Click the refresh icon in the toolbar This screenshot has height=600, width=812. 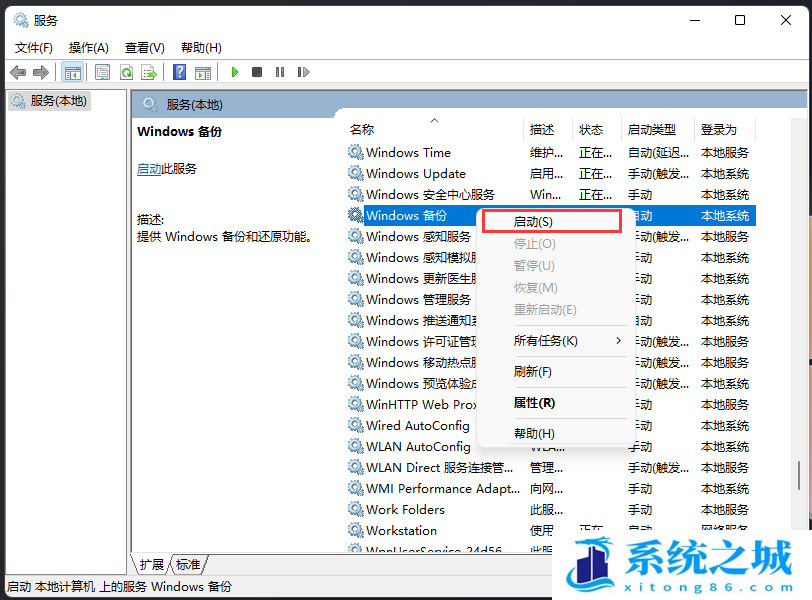point(126,72)
